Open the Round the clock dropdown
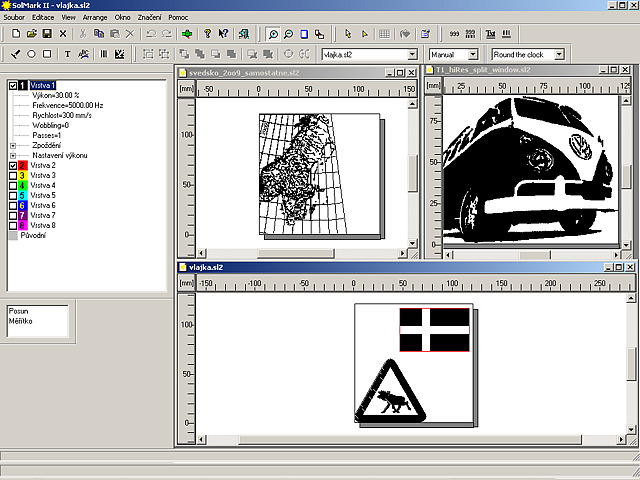Viewport: 640px width, 480px height. (559, 54)
